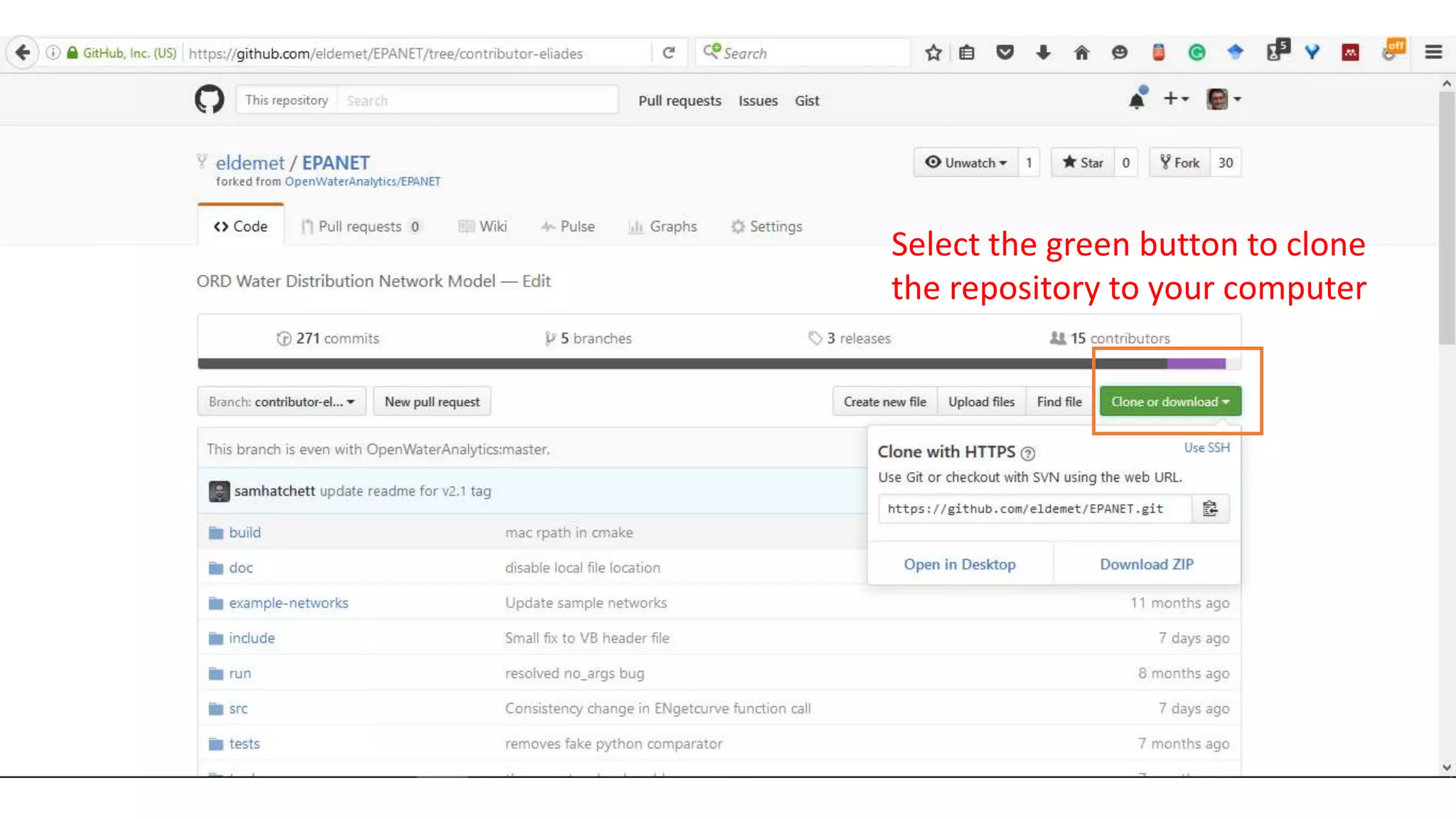Viewport: 1456px width, 819px height.
Task: View 15 contributors
Action: click(x=1110, y=338)
